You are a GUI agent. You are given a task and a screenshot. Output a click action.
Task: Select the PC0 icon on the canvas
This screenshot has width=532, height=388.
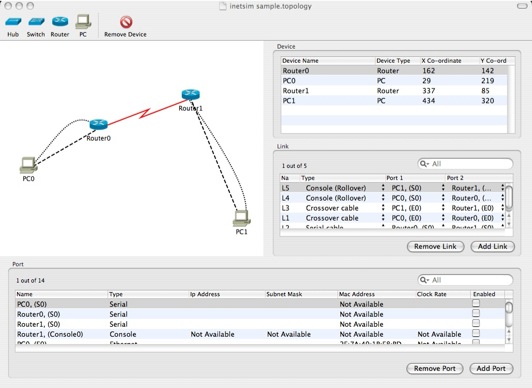(x=28, y=165)
